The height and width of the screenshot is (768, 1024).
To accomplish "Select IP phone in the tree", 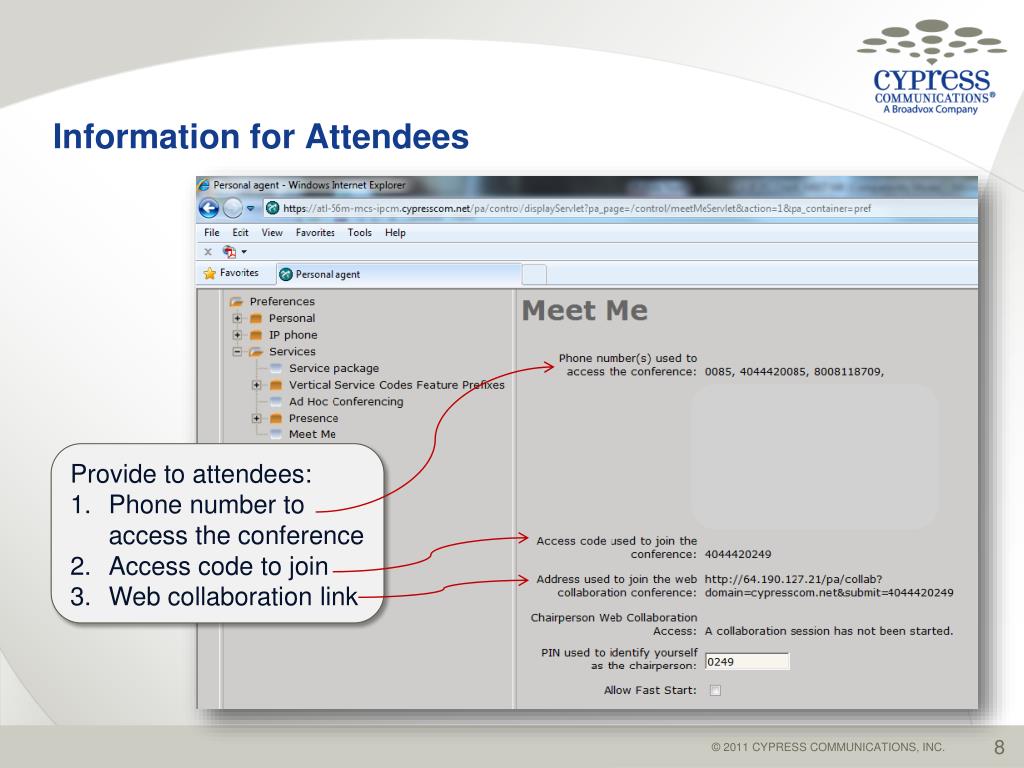I will pyautogui.click(x=293, y=335).
